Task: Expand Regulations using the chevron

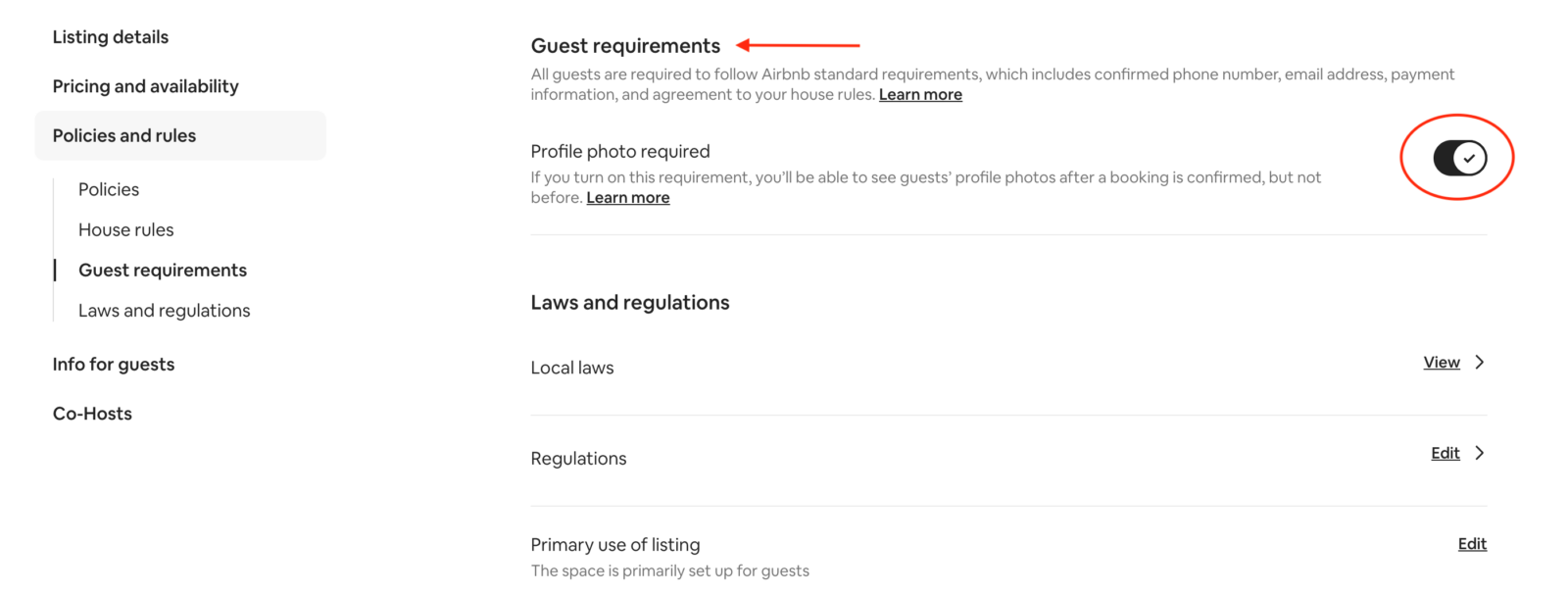Action: click(x=1480, y=452)
